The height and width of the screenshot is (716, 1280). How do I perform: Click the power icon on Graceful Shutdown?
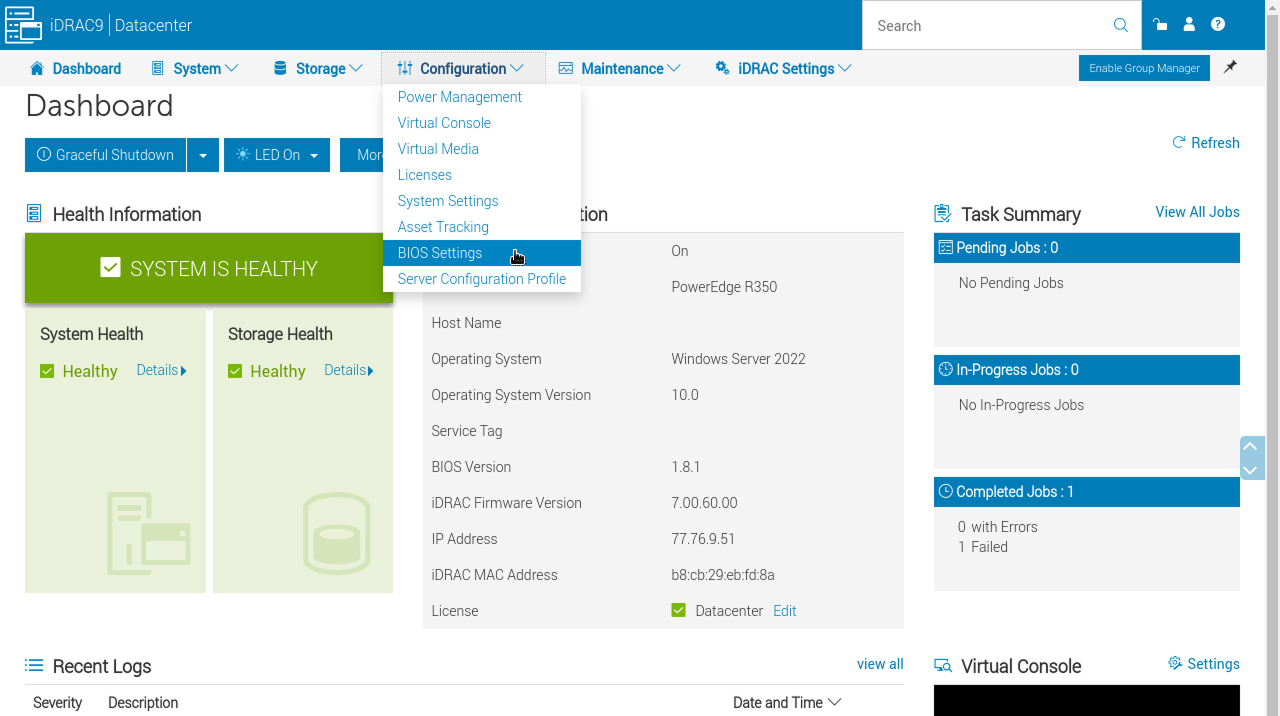[x=44, y=155]
